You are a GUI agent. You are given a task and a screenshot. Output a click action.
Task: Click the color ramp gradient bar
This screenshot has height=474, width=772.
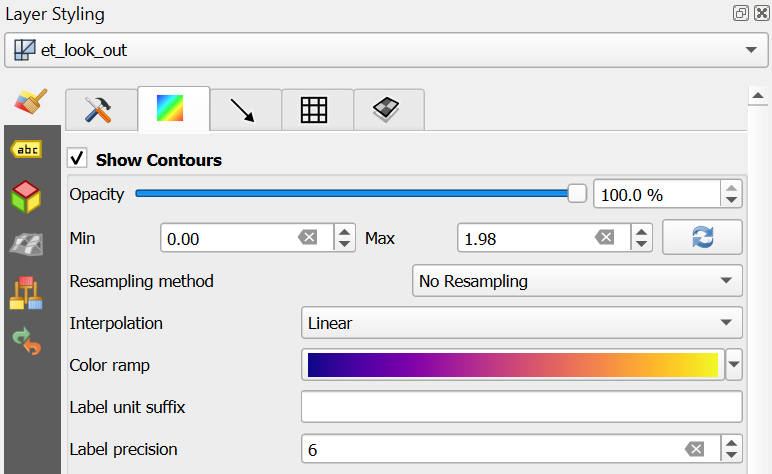point(512,366)
